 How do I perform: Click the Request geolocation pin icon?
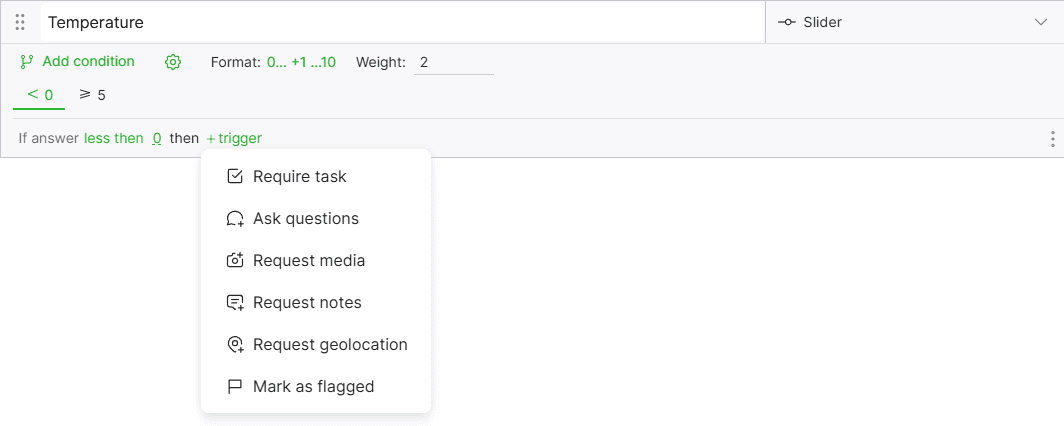pyautogui.click(x=235, y=345)
